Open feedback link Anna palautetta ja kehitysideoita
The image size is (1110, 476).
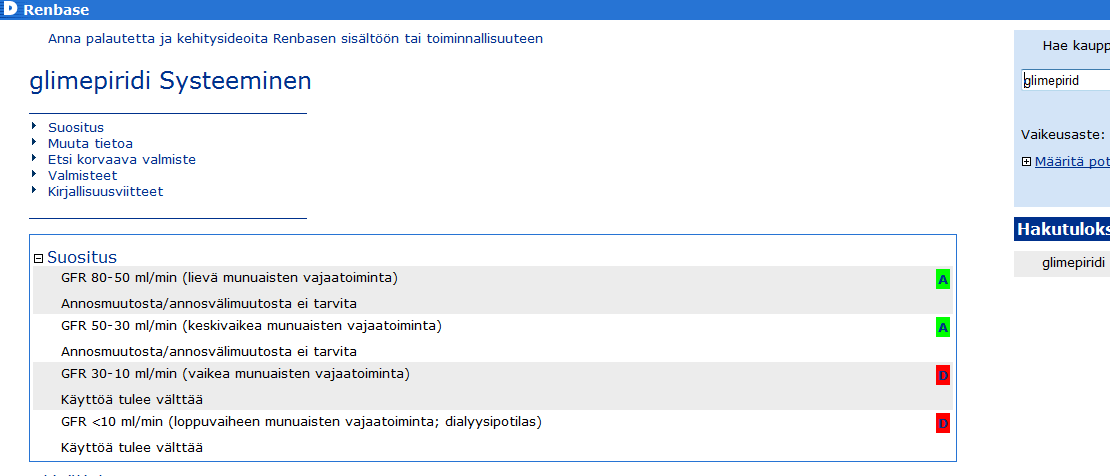coord(295,39)
